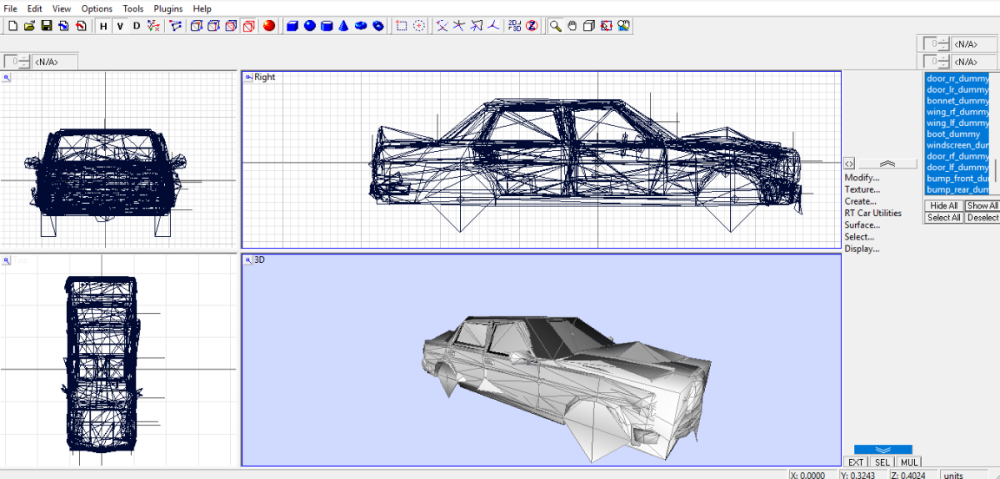
Task: Toggle the red crossed Z icon
Action: 532,26
